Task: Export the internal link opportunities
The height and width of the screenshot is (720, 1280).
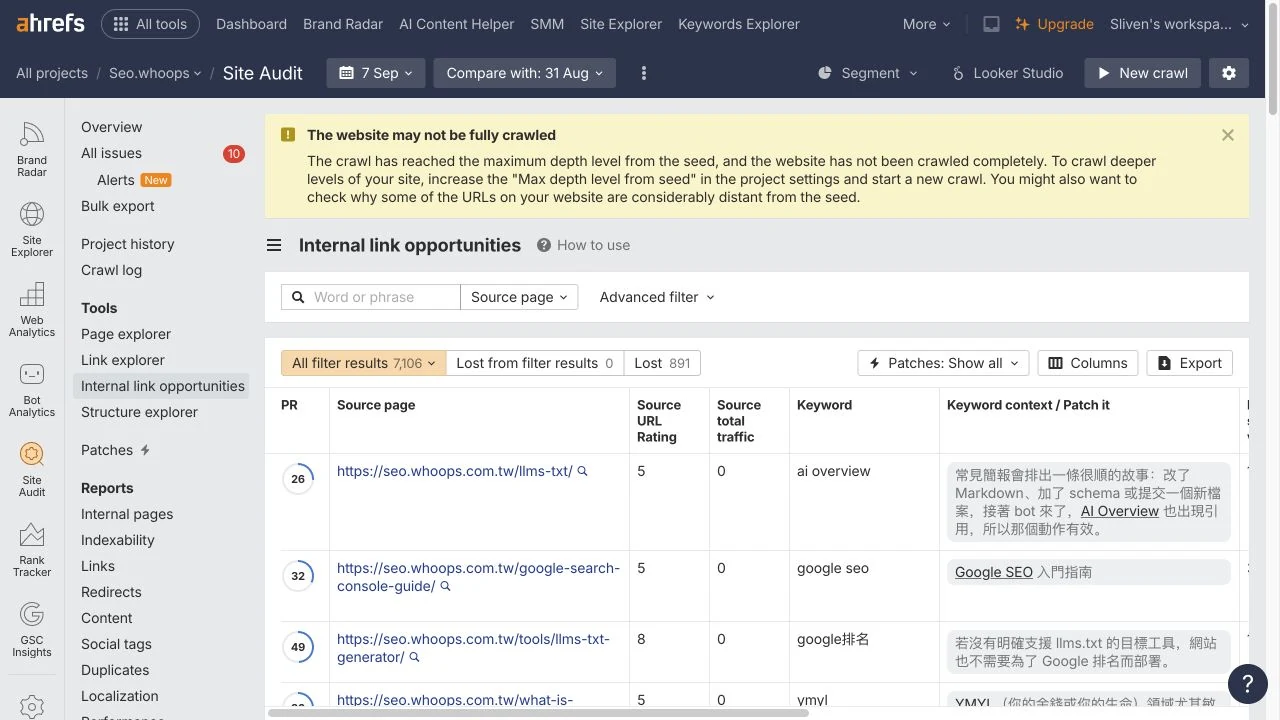Action: [1190, 363]
